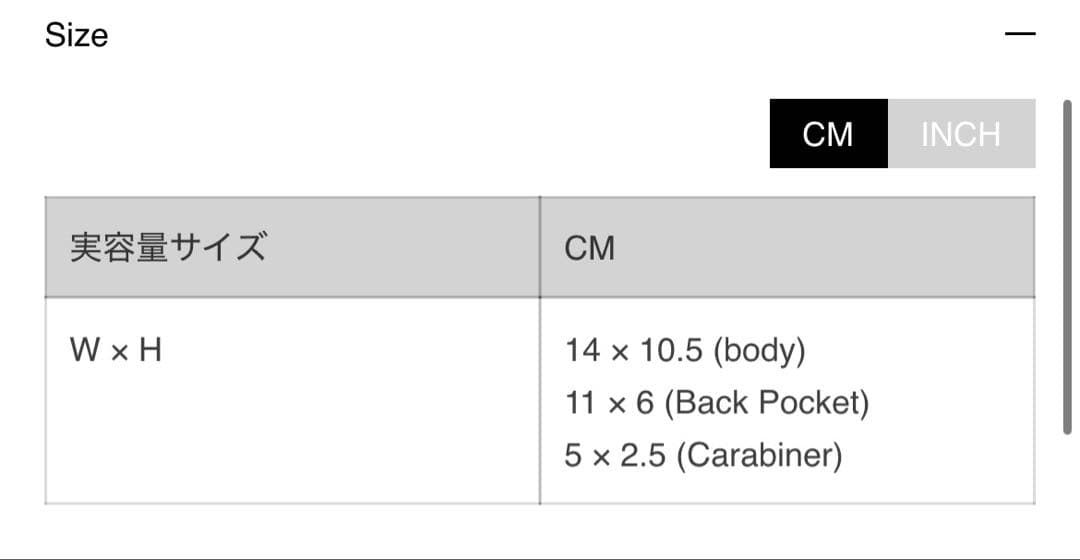Click the word "Carabiner" in the table
1080x560 pixels.
pyautogui.click(x=759, y=456)
